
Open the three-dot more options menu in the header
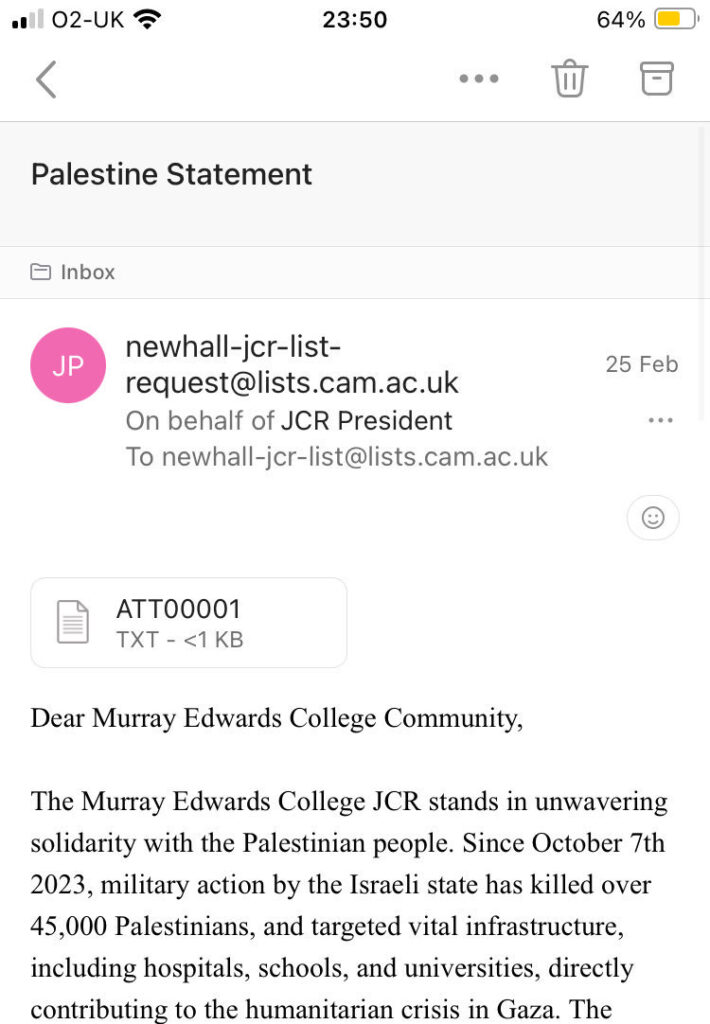478,79
